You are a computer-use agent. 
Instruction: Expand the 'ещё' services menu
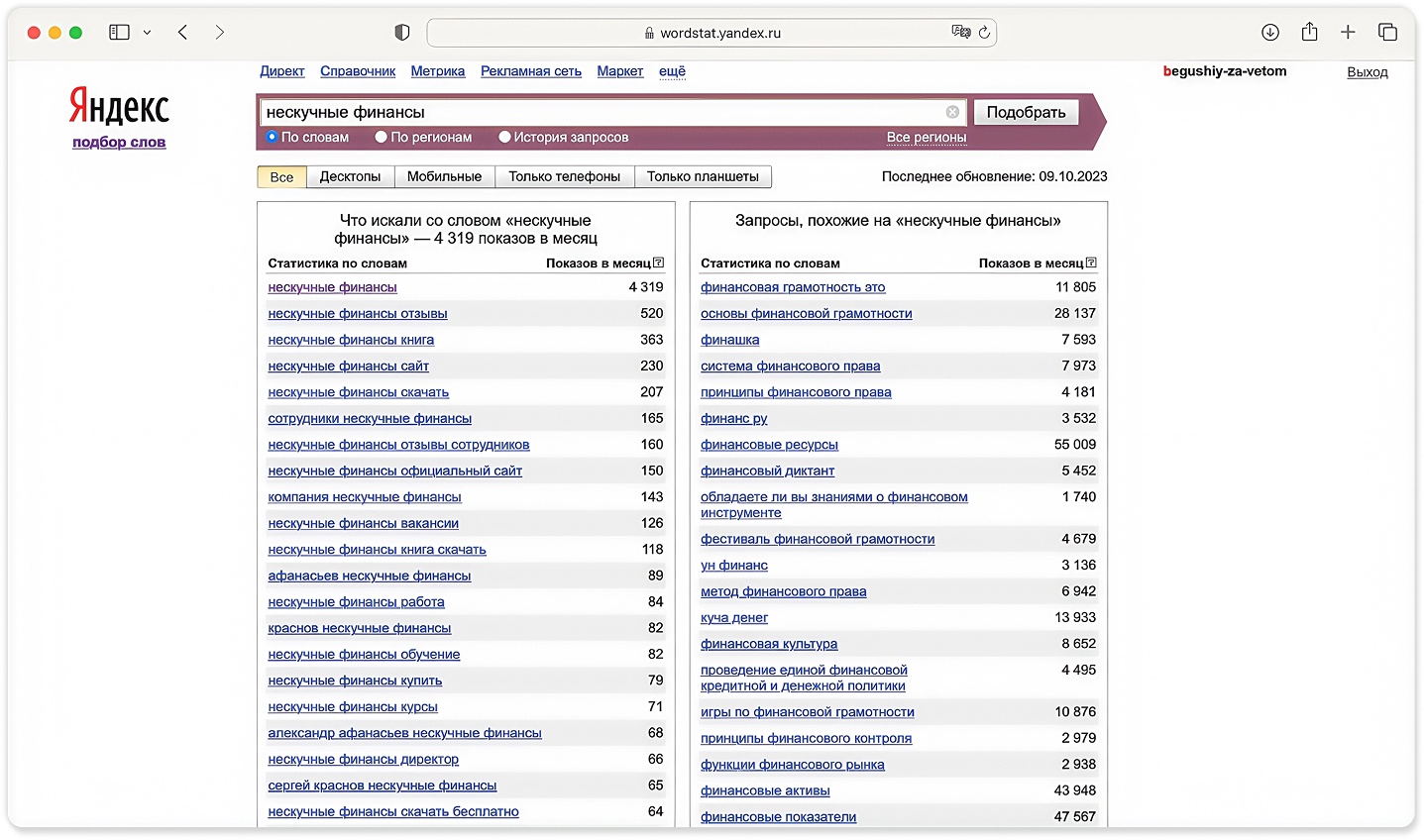(x=672, y=71)
